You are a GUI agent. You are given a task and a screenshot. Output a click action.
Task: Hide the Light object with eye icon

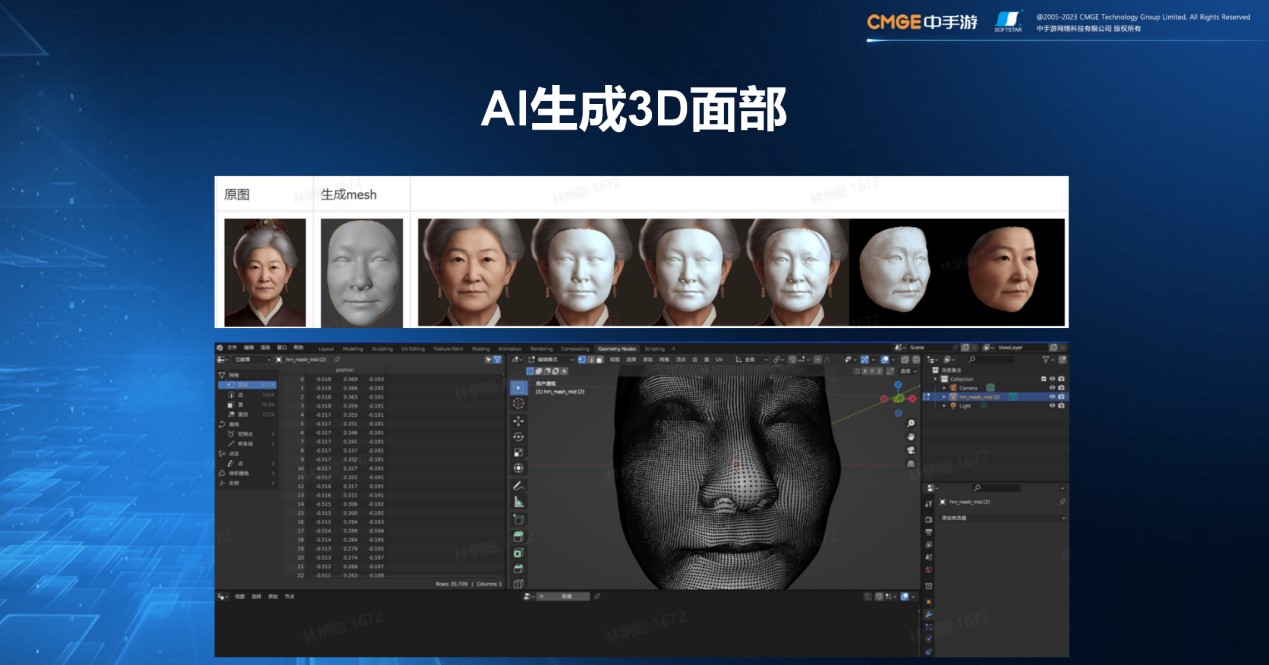(1052, 406)
